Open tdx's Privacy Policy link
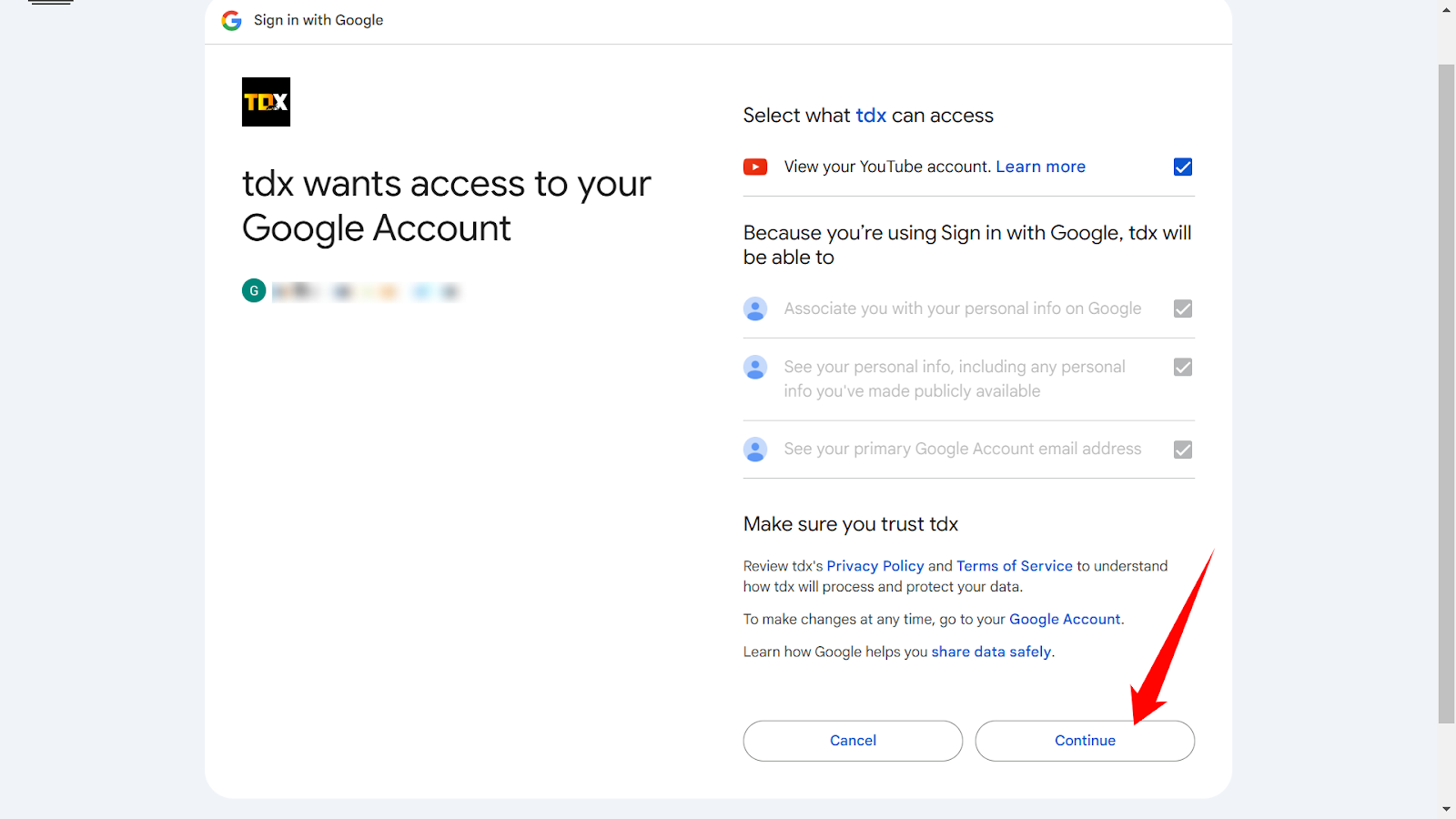 click(x=875, y=566)
